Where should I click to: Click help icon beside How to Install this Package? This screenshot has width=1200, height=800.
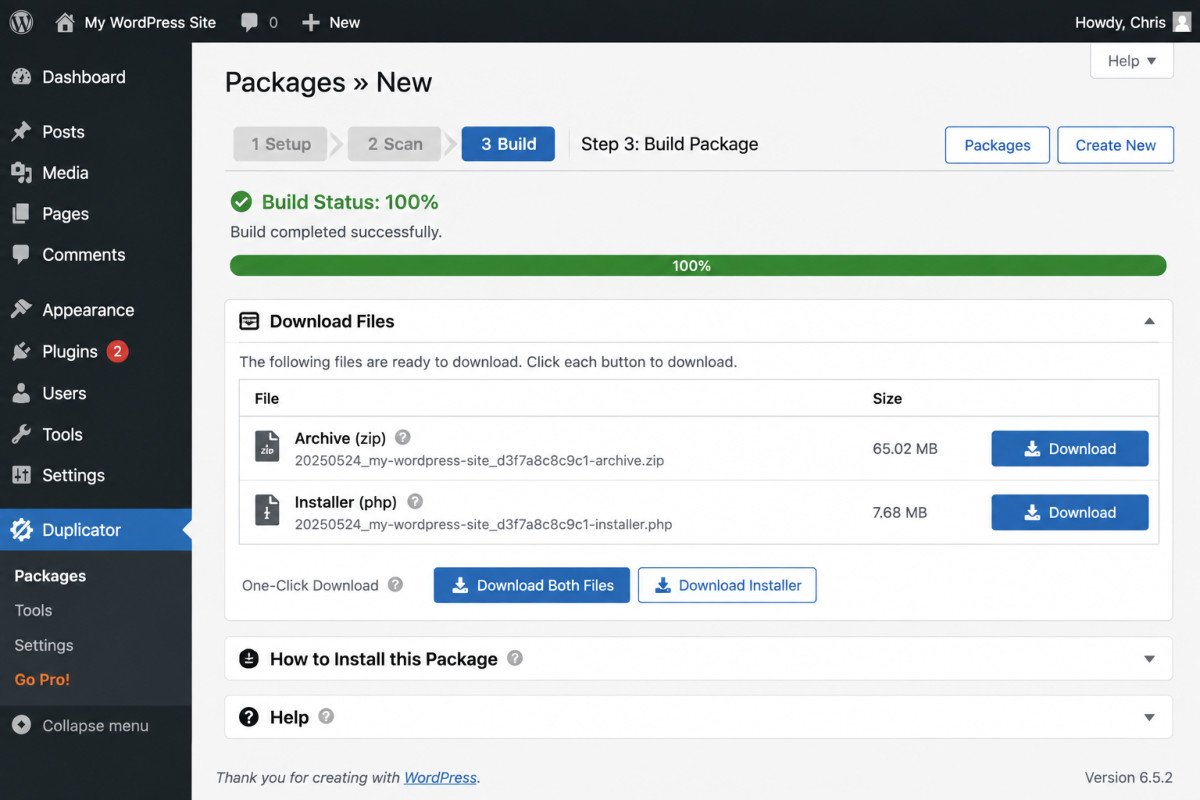point(515,658)
